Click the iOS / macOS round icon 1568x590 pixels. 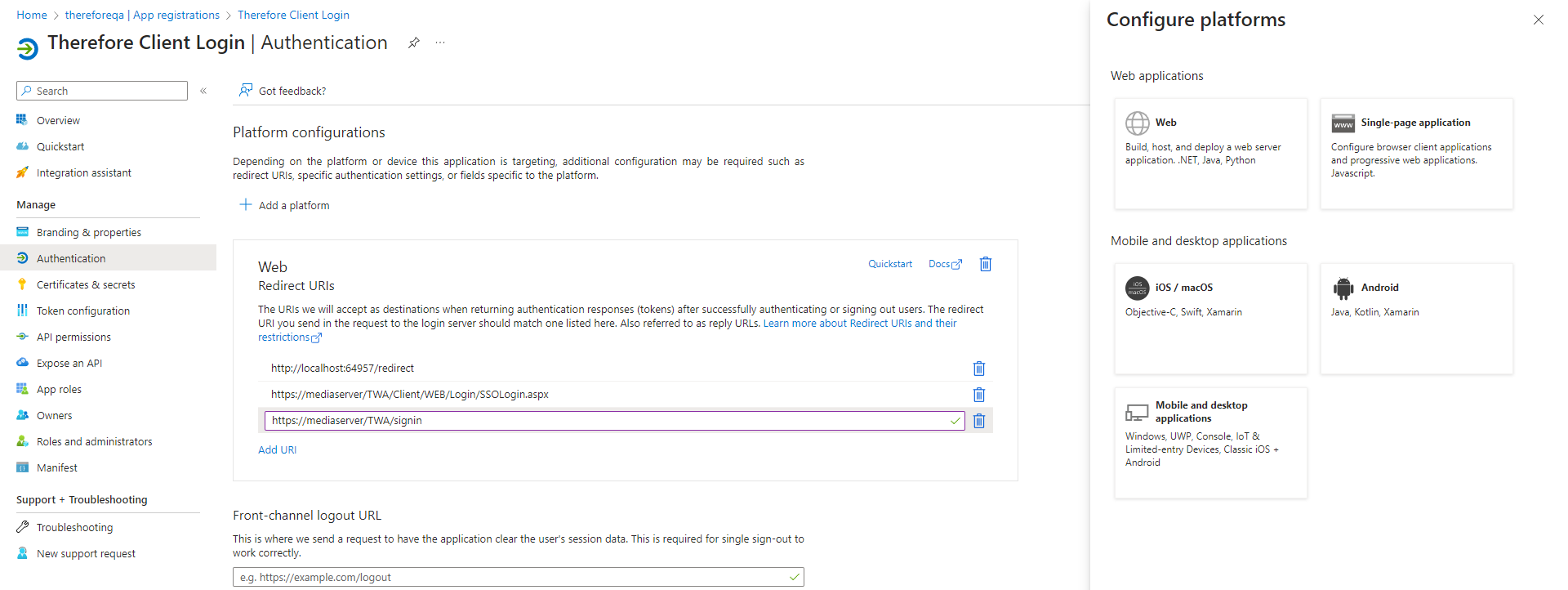(x=1138, y=288)
